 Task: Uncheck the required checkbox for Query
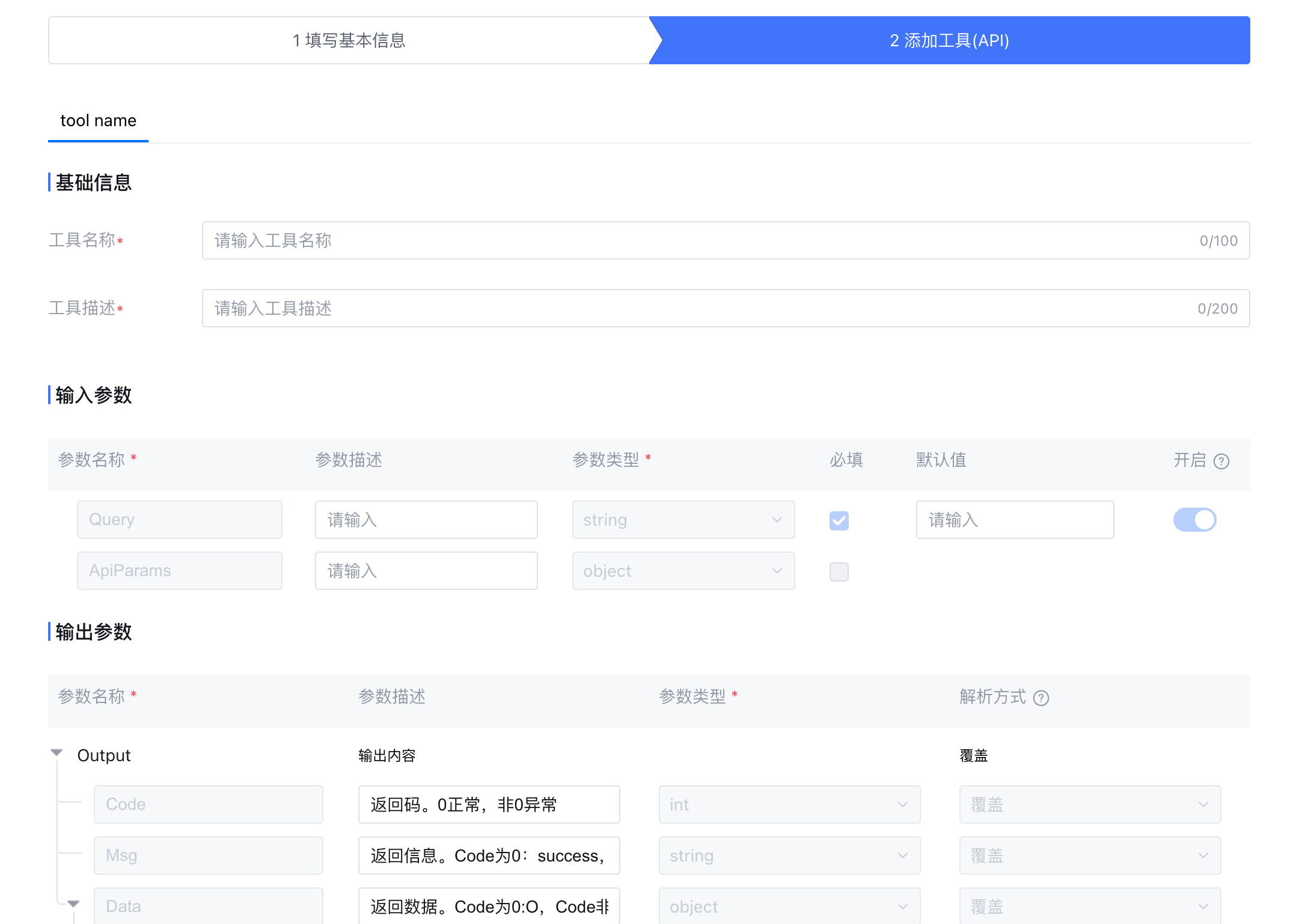click(839, 520)
